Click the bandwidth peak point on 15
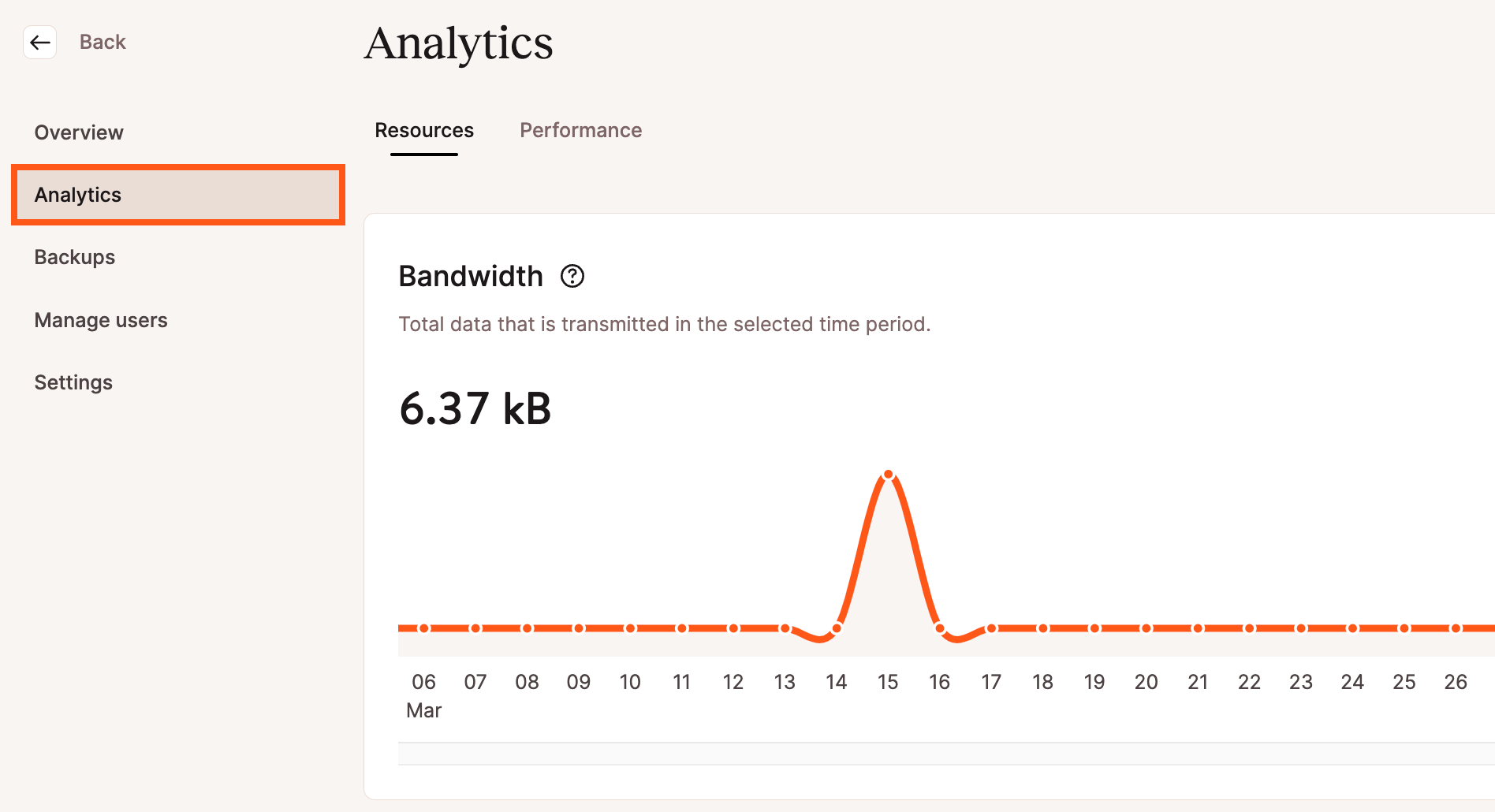1495x812 pixels. click(889, 475)
